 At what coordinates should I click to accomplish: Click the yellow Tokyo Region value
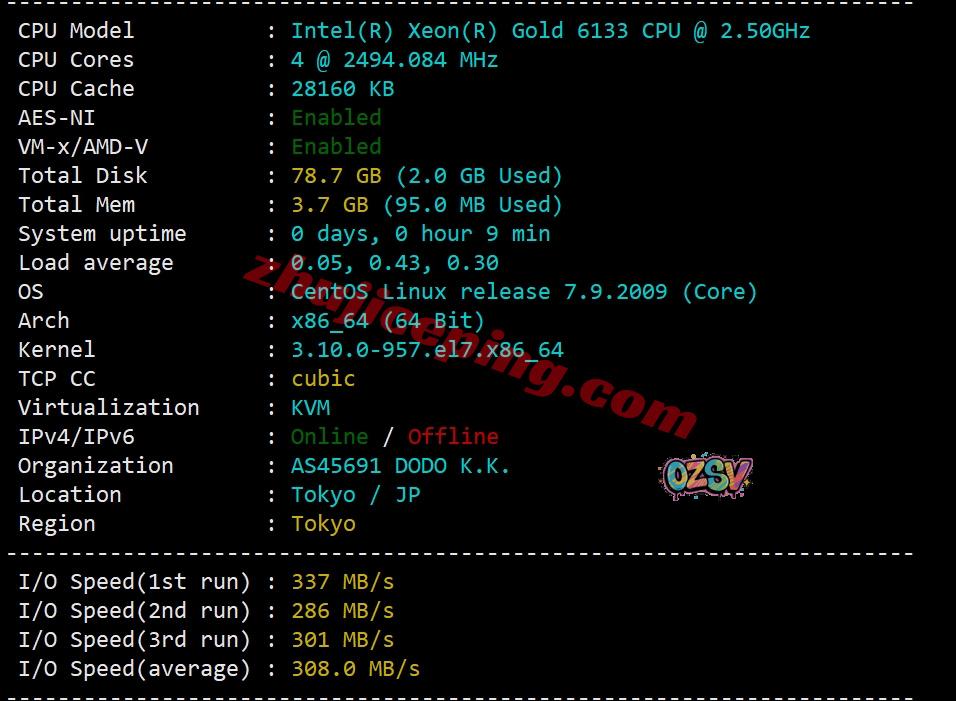tap(323, 524)
